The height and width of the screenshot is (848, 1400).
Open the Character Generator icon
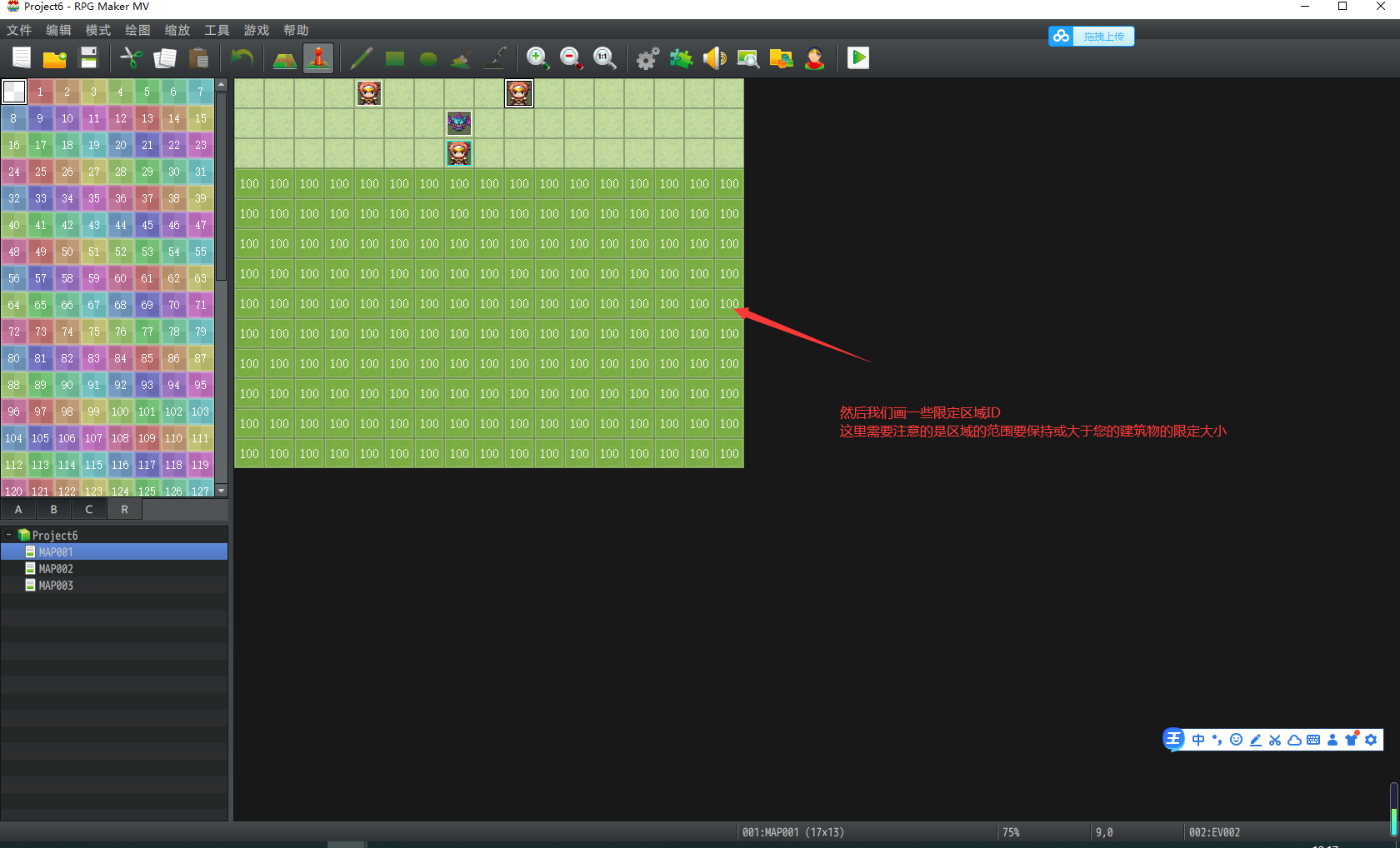coord(815,58)
